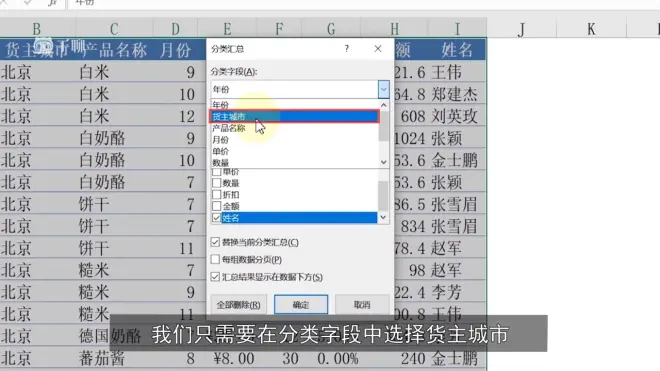This screenshot has width=660, height=371.
Task: Tick the 数量 summary item checkbox
Action: click(x=216, y=183)
